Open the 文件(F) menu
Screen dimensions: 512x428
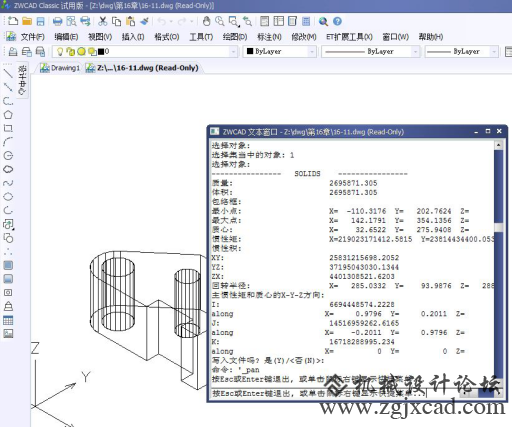pyautogui.click(x=33, y=37)
